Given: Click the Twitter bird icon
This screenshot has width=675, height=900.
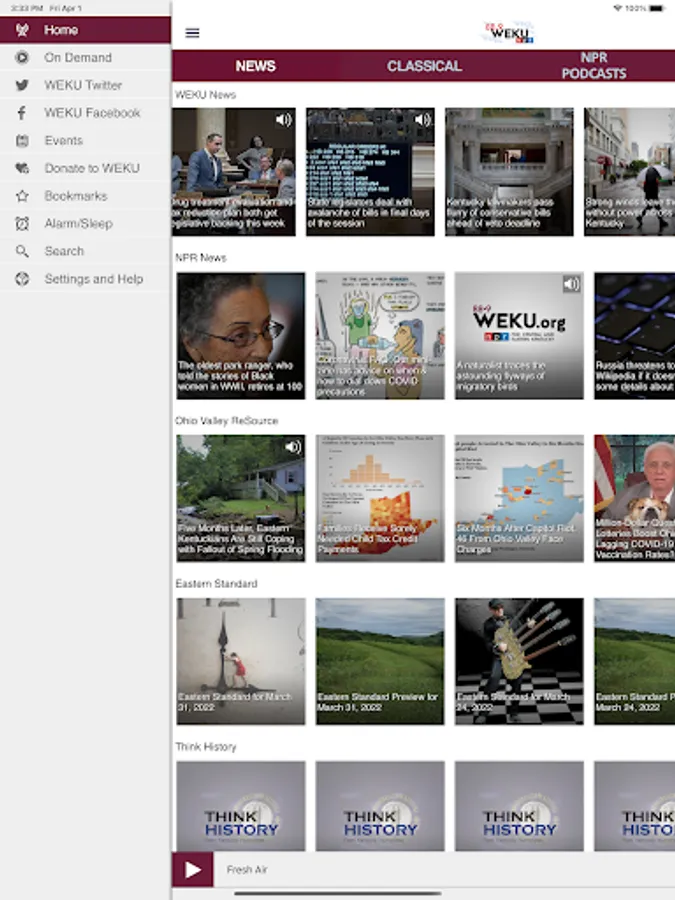Looking at the screenshot, I should 22,85.
